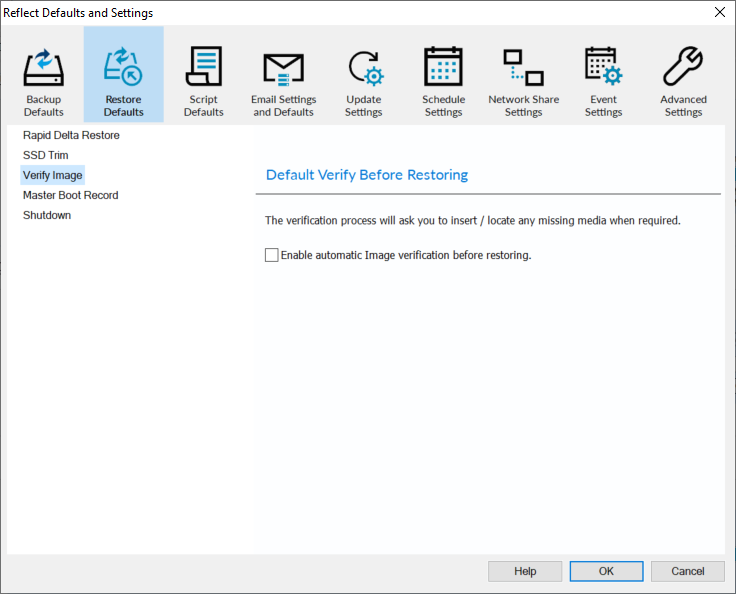Click the Cancel button
The image size is (736, 594).
pyautogui.click(x=688, y=571)
